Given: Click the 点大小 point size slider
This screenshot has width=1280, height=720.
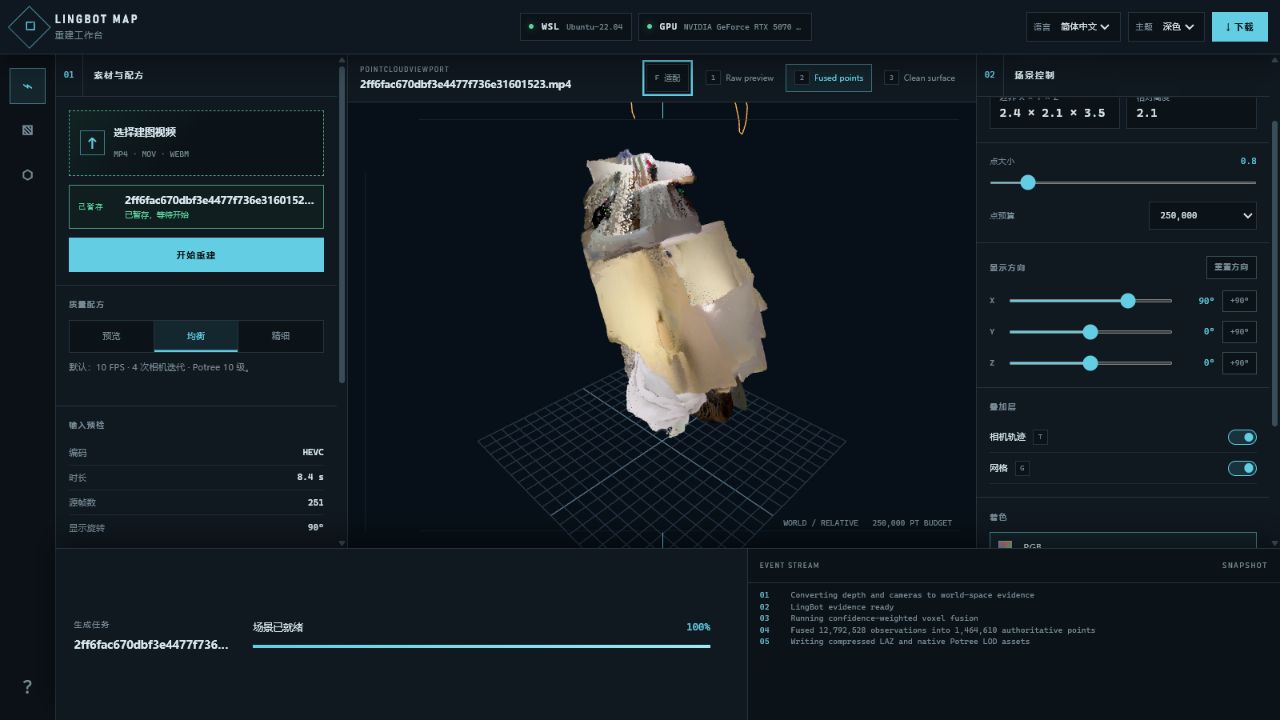Looking at the screenshot, I should (x=1123, y=182).
